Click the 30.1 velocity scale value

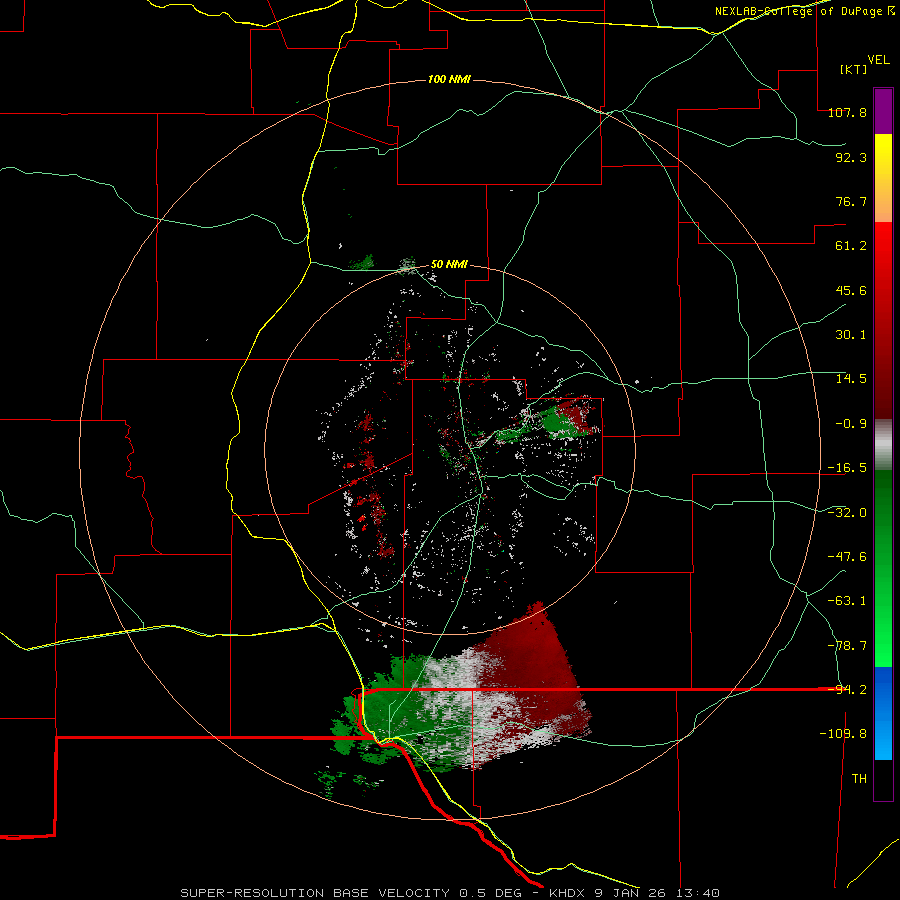coord(851,335)
